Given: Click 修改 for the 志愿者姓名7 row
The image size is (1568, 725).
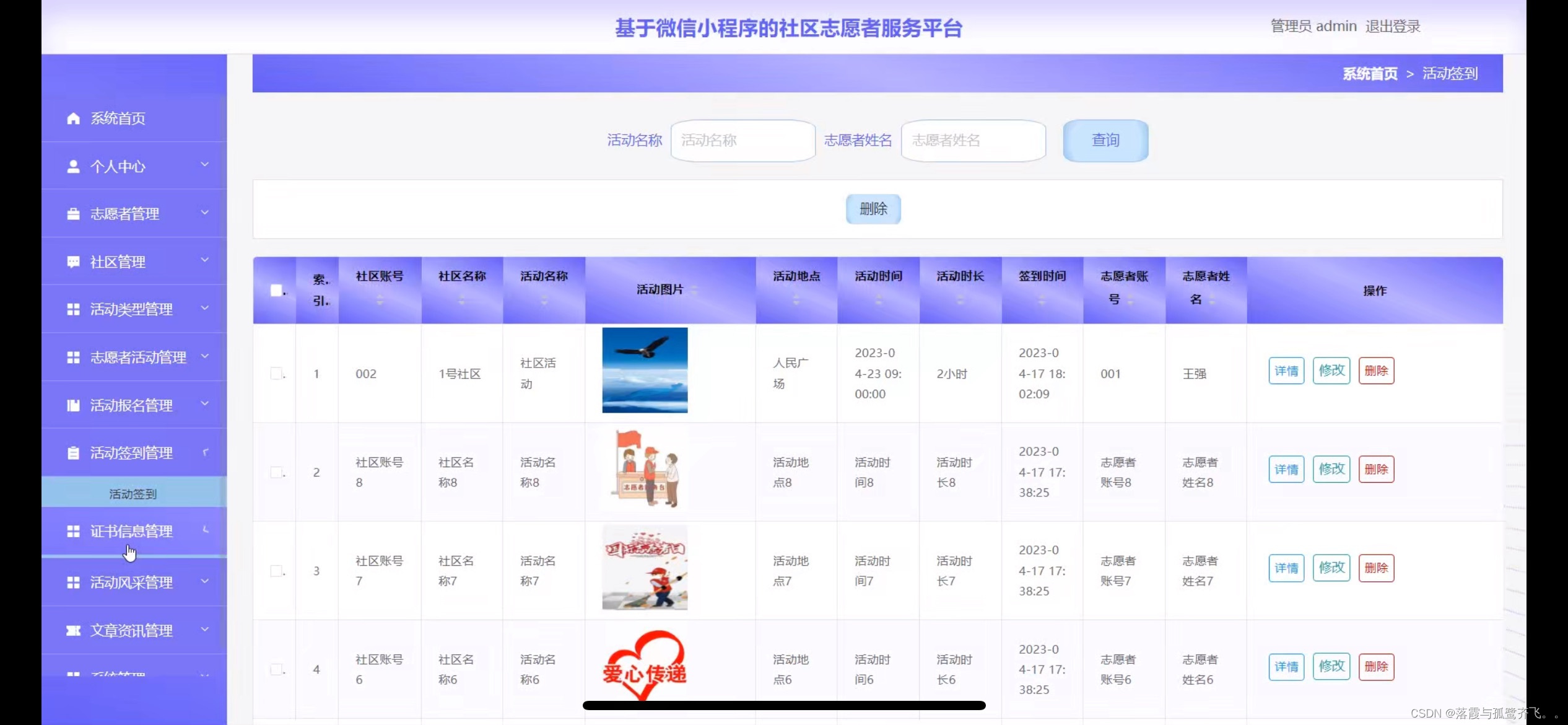Looking at the screenshot, I should coord(1331,568).
